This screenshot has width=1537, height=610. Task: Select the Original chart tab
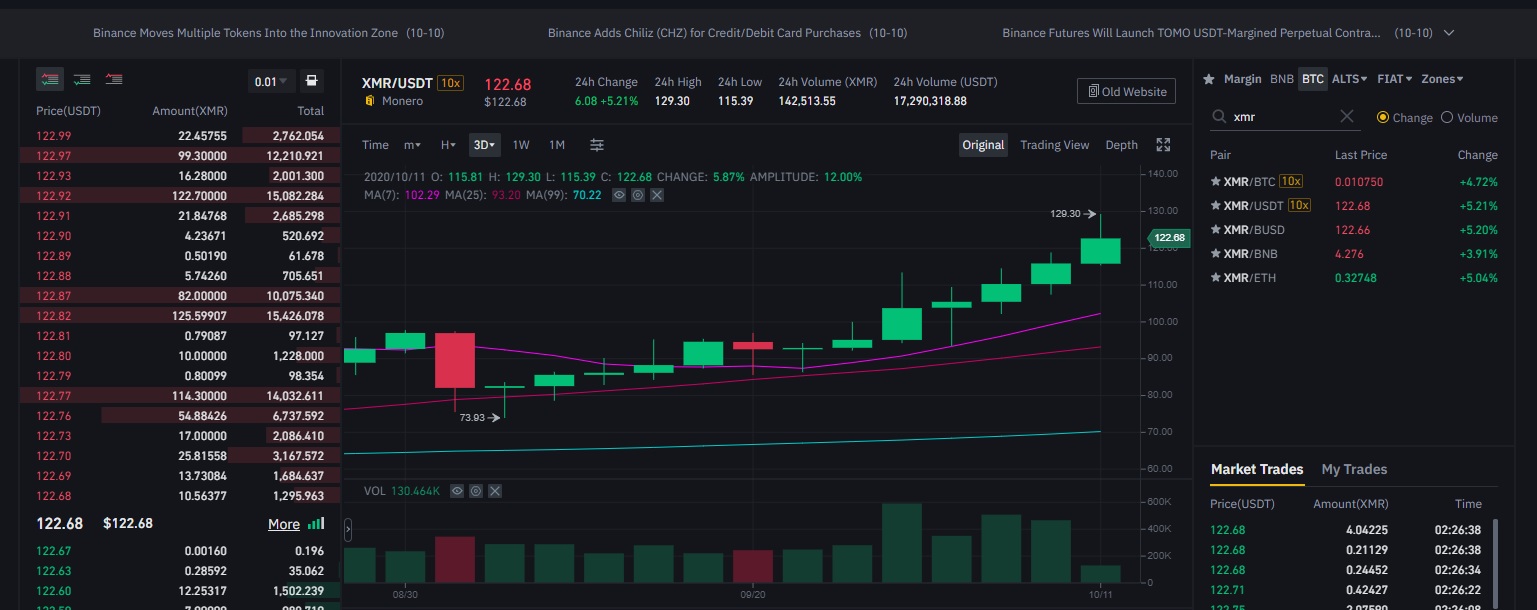(983, 145)
